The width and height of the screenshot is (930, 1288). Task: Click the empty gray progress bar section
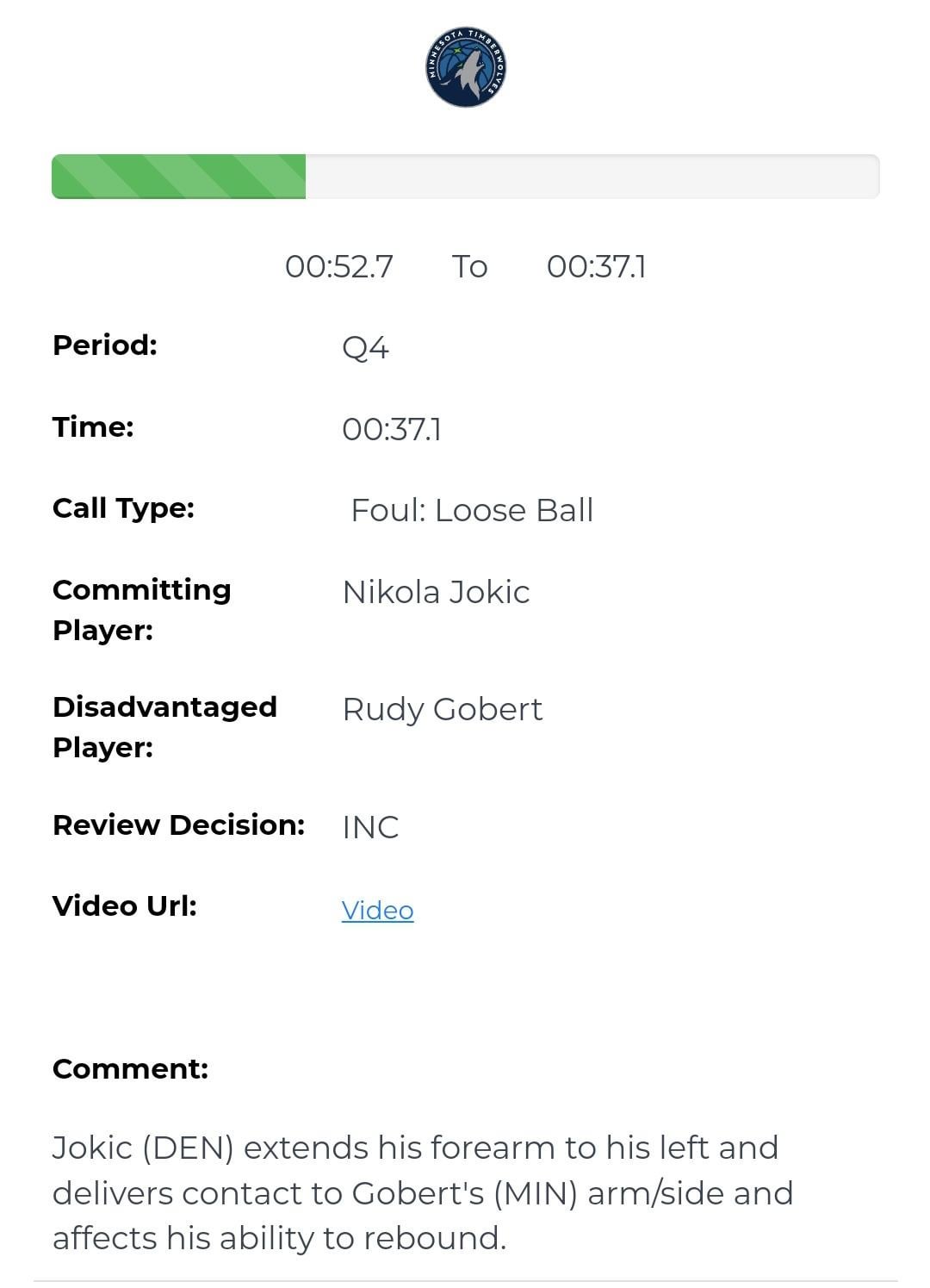coord(592,177)
